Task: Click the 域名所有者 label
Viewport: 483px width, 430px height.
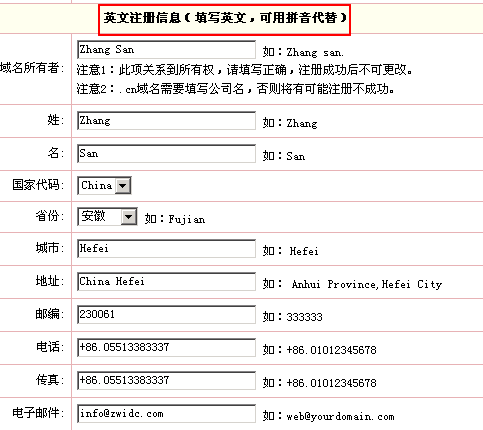Action: [x=32, y=68]
